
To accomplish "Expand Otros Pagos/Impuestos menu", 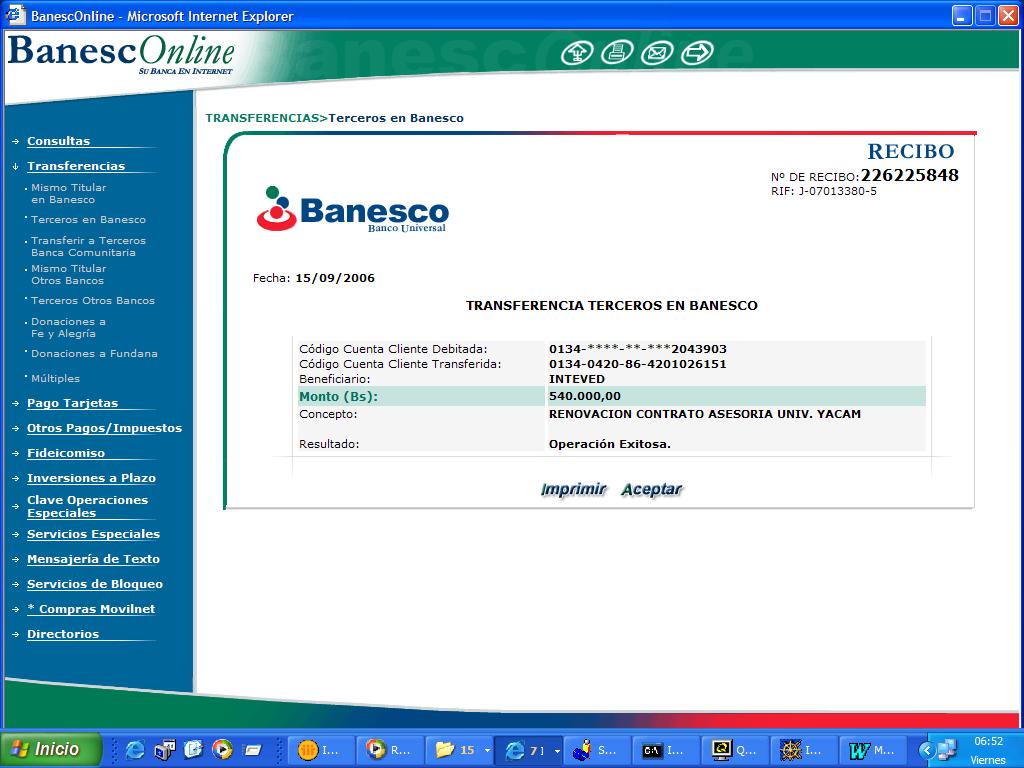I will pyautogui.click(x=104, y=428).
